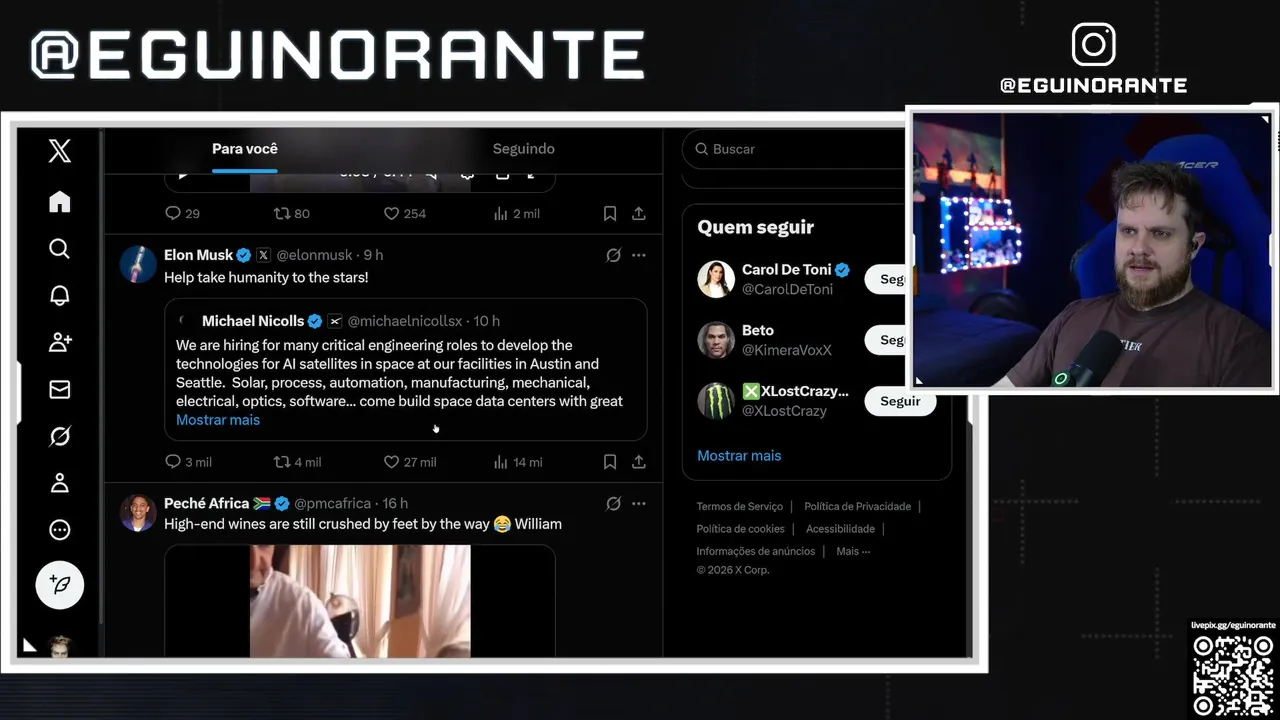This screenshot has height=720, width=1280.
Task: Open Informações de anúncios link
Action: click(x=756, y=551)
